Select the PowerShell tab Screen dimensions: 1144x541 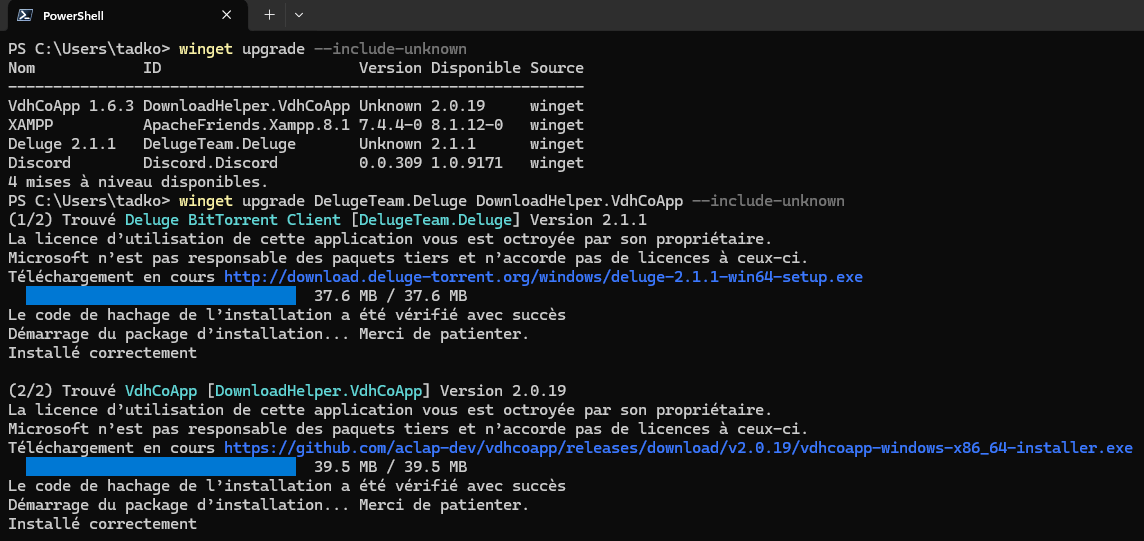126,15
